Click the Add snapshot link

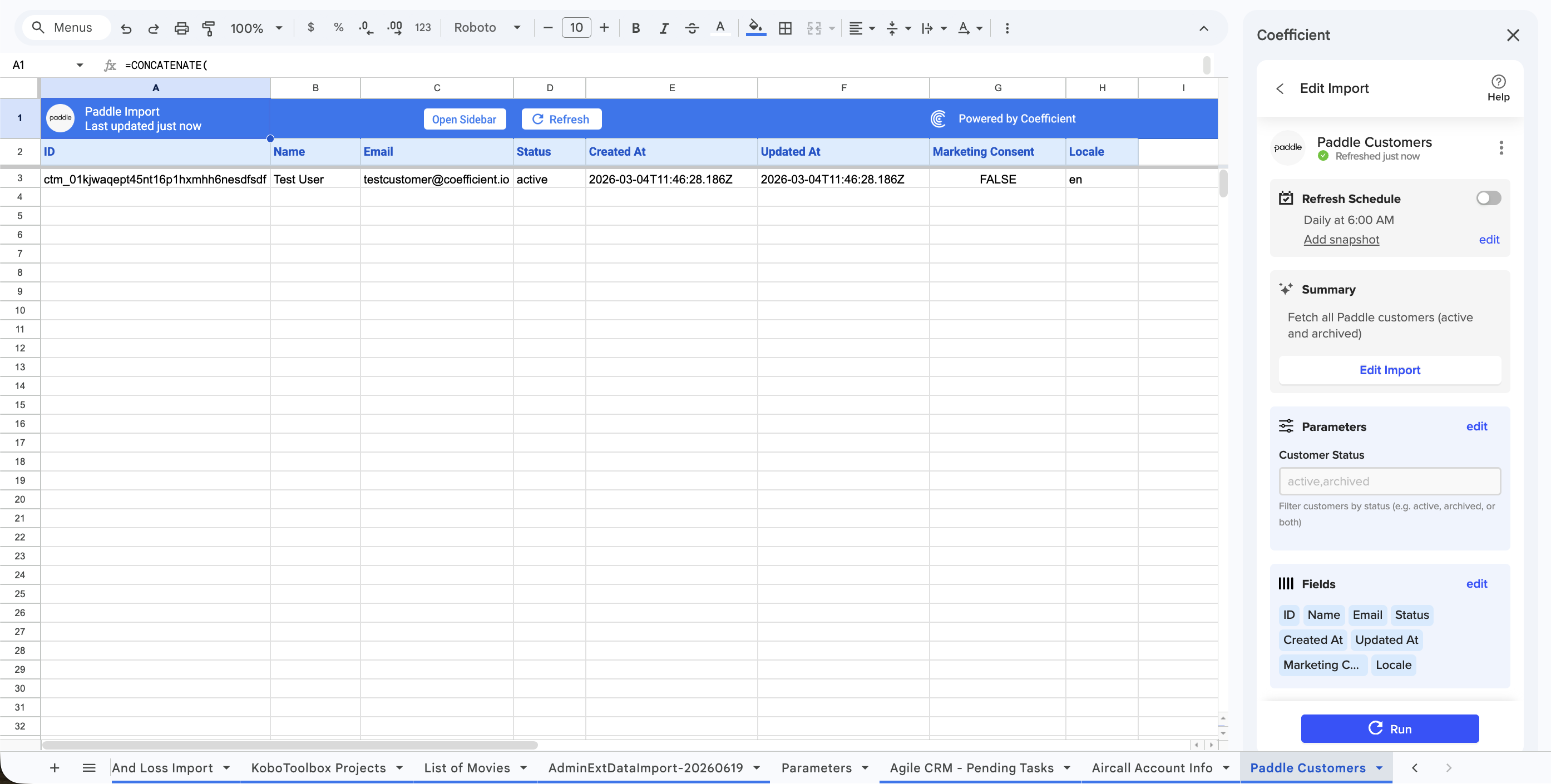[1341, 240]
